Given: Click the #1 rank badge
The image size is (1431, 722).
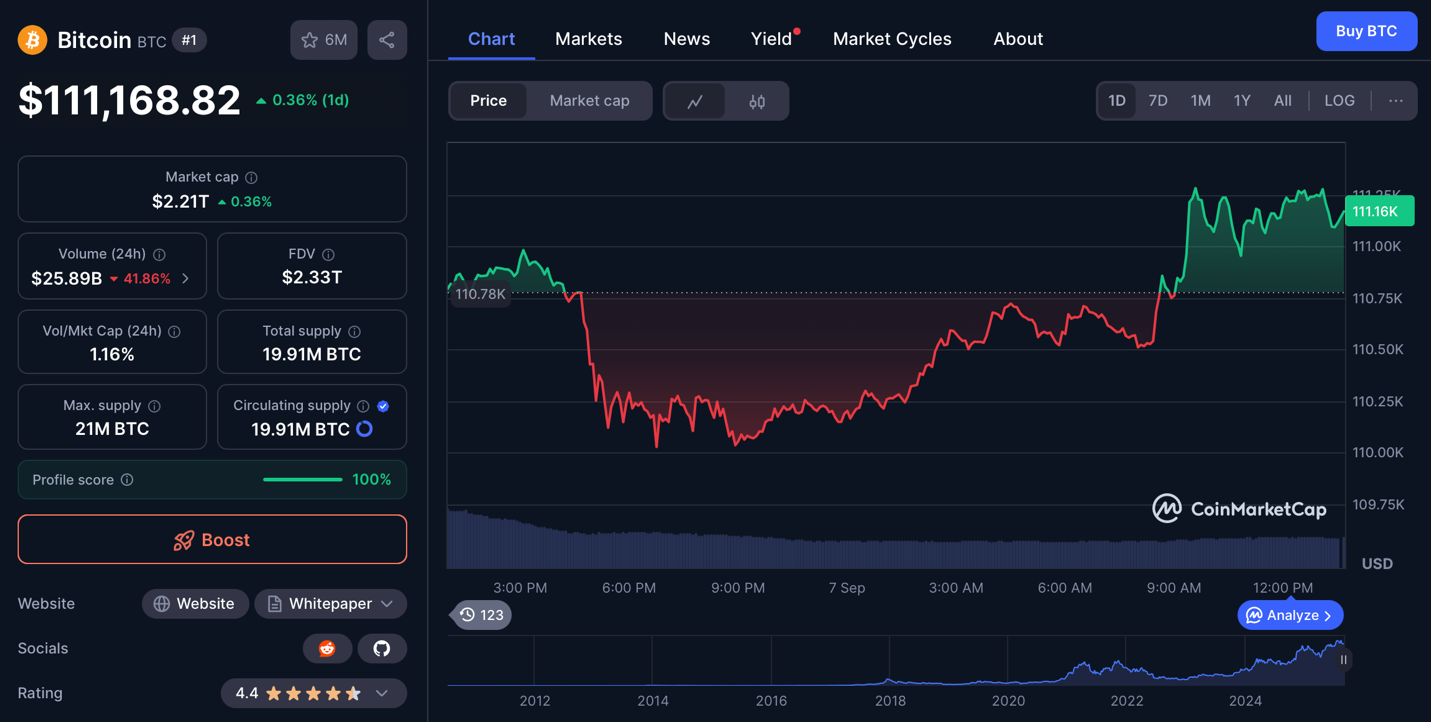Looking at the screenshot, I should [x=189, y=40].
